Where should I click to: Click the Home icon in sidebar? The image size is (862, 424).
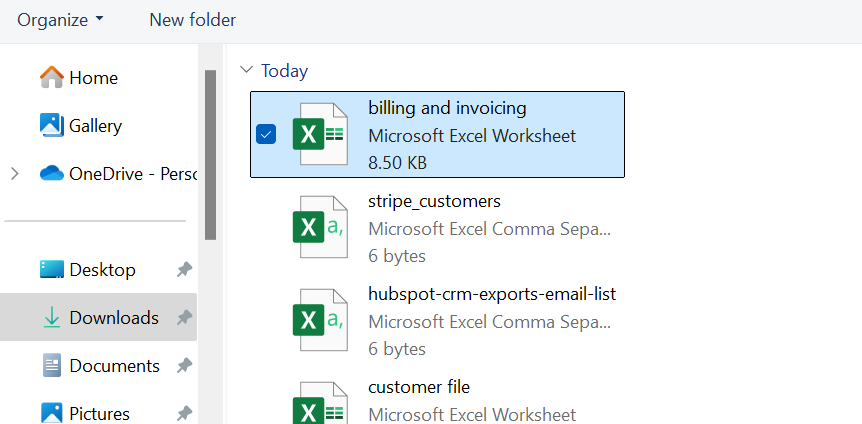pyautogui.click(x=52, y=77)
